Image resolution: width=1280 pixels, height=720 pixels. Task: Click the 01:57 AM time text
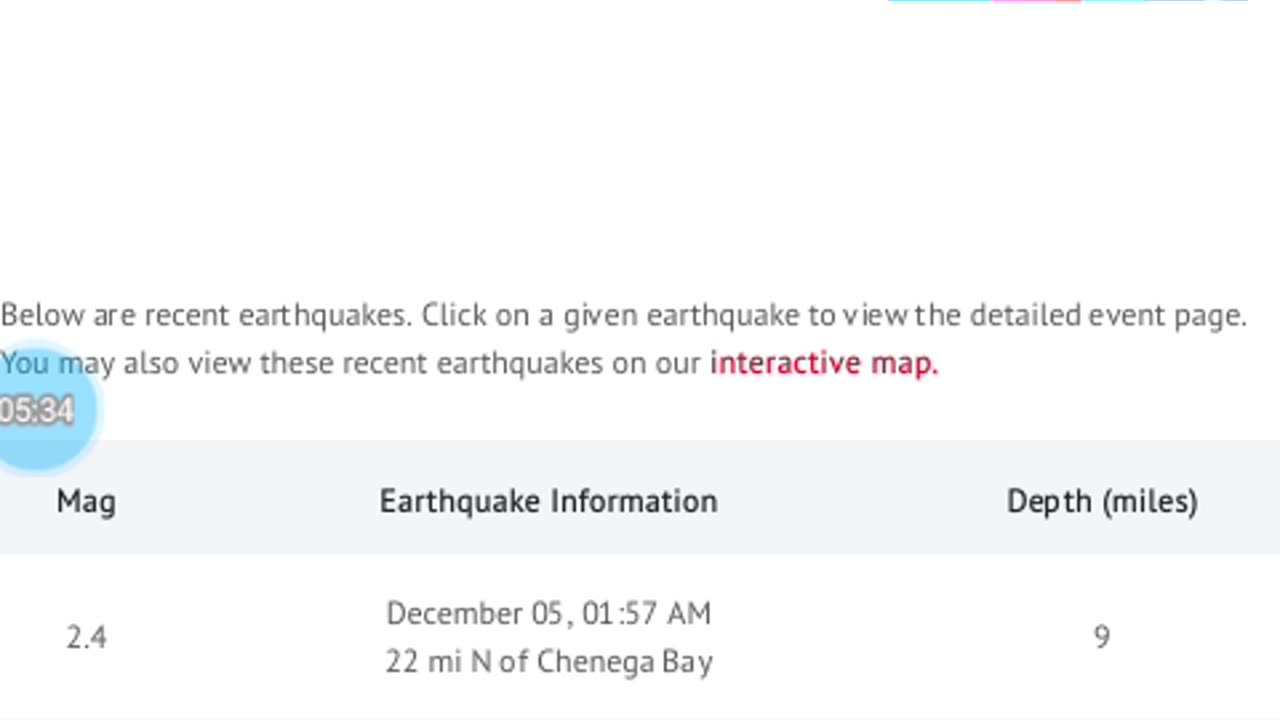coord(646,613)
